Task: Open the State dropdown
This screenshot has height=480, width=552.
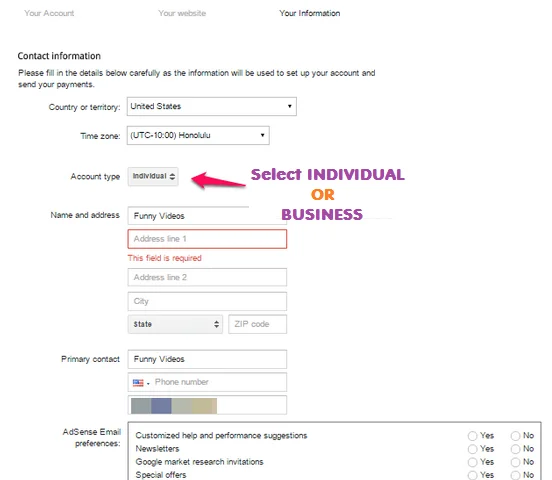Action: pyautogui.click(x=175, y=324)
